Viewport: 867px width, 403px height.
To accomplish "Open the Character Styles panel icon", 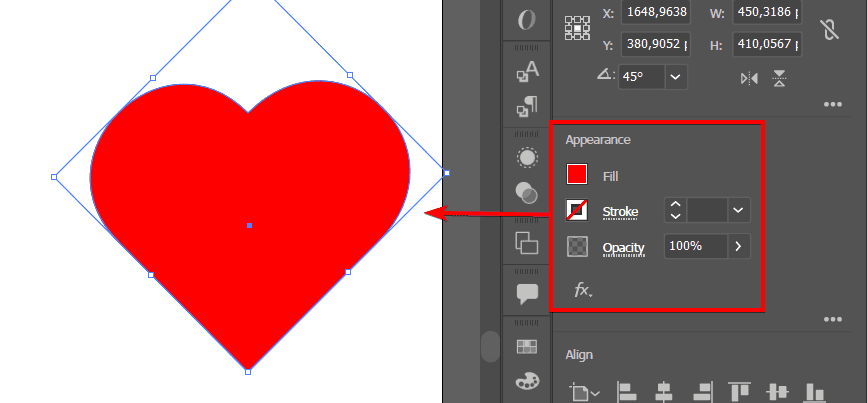I will pyautogui.click(x=526, y=71).
